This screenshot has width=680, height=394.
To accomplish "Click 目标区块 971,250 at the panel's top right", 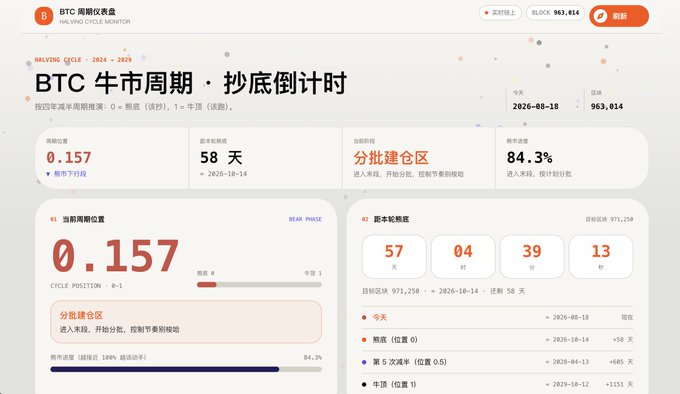I will tap(609, 219).
